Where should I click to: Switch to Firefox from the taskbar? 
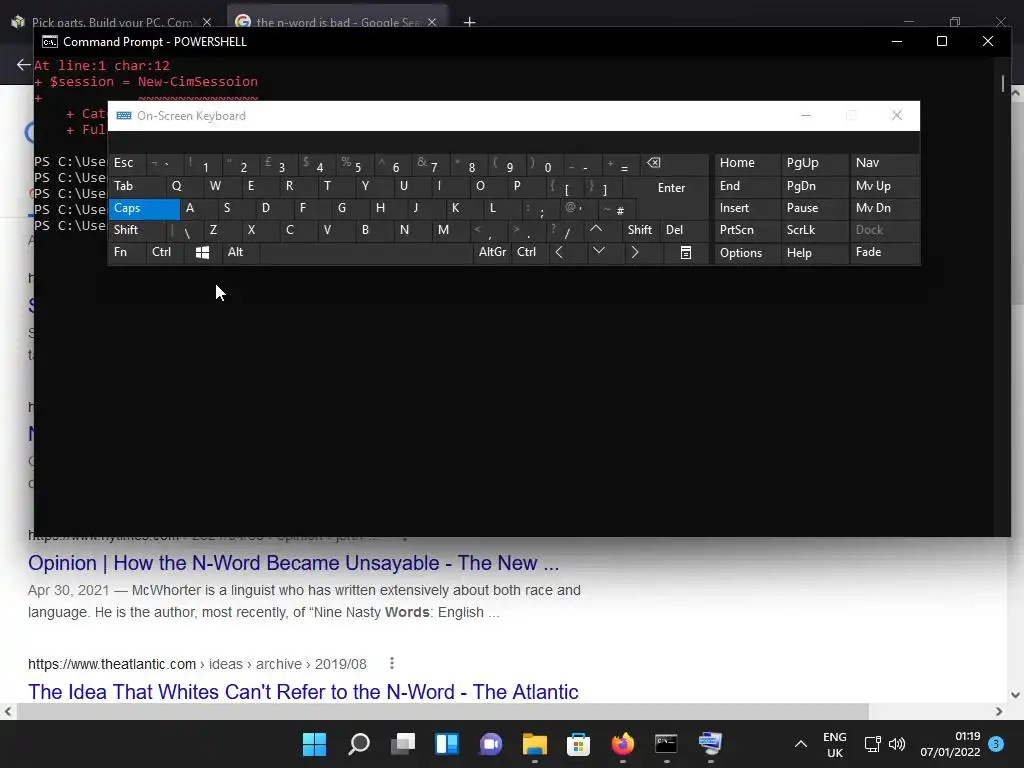[x=622, y=744]
